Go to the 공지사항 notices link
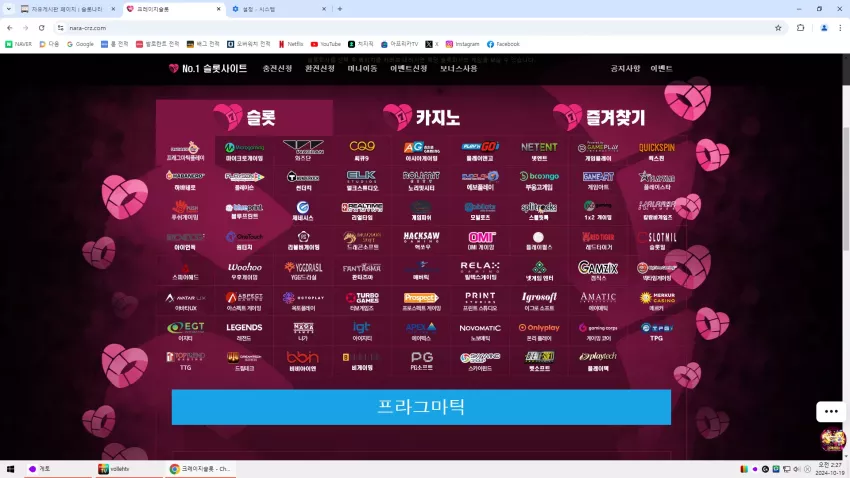850x478 pixels. pos(625,68)
